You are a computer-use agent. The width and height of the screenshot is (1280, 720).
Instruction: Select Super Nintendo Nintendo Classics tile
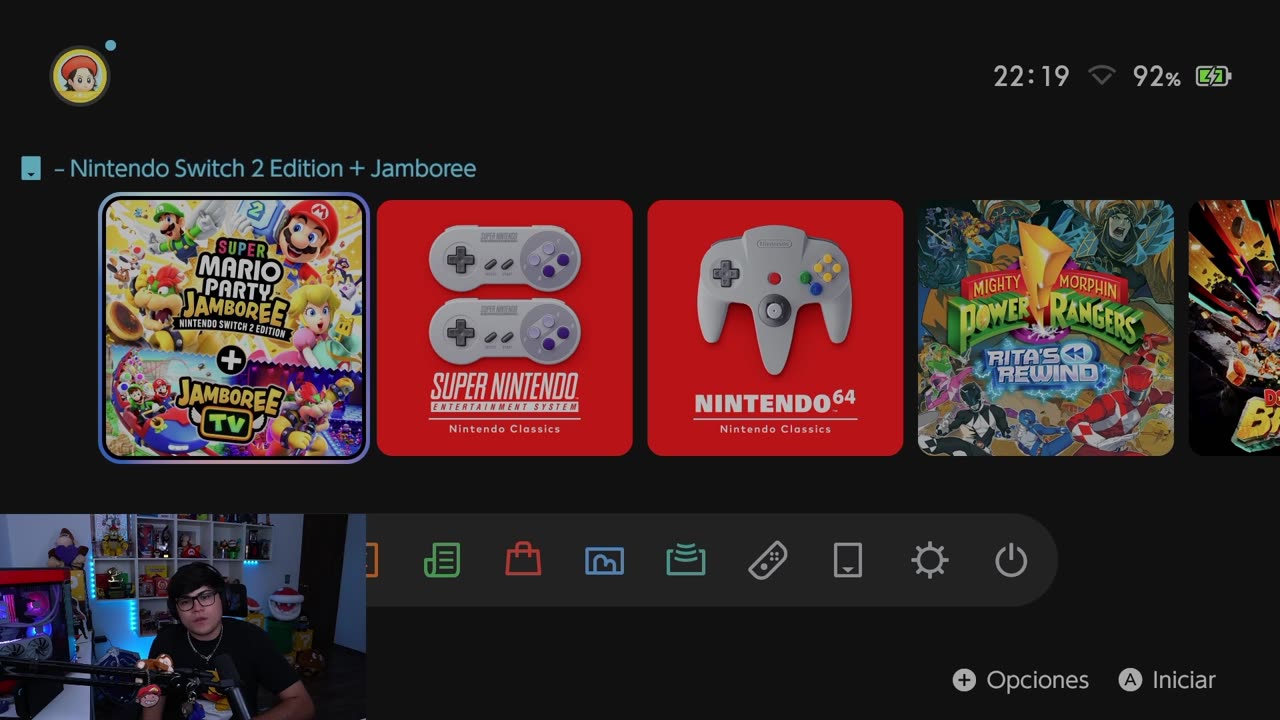pyautogui.click(x=505, y=328)
